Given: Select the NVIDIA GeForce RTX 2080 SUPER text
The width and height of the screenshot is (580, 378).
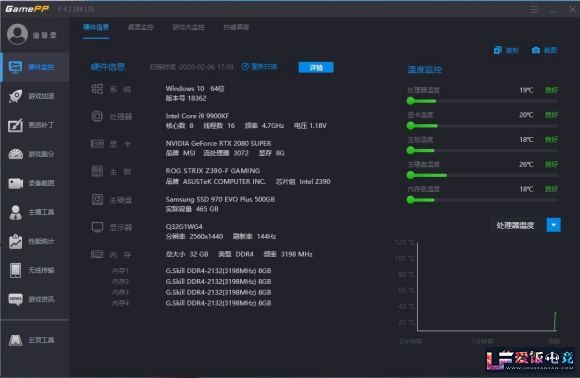Looking at the screenshot, I should click(218, 143).
